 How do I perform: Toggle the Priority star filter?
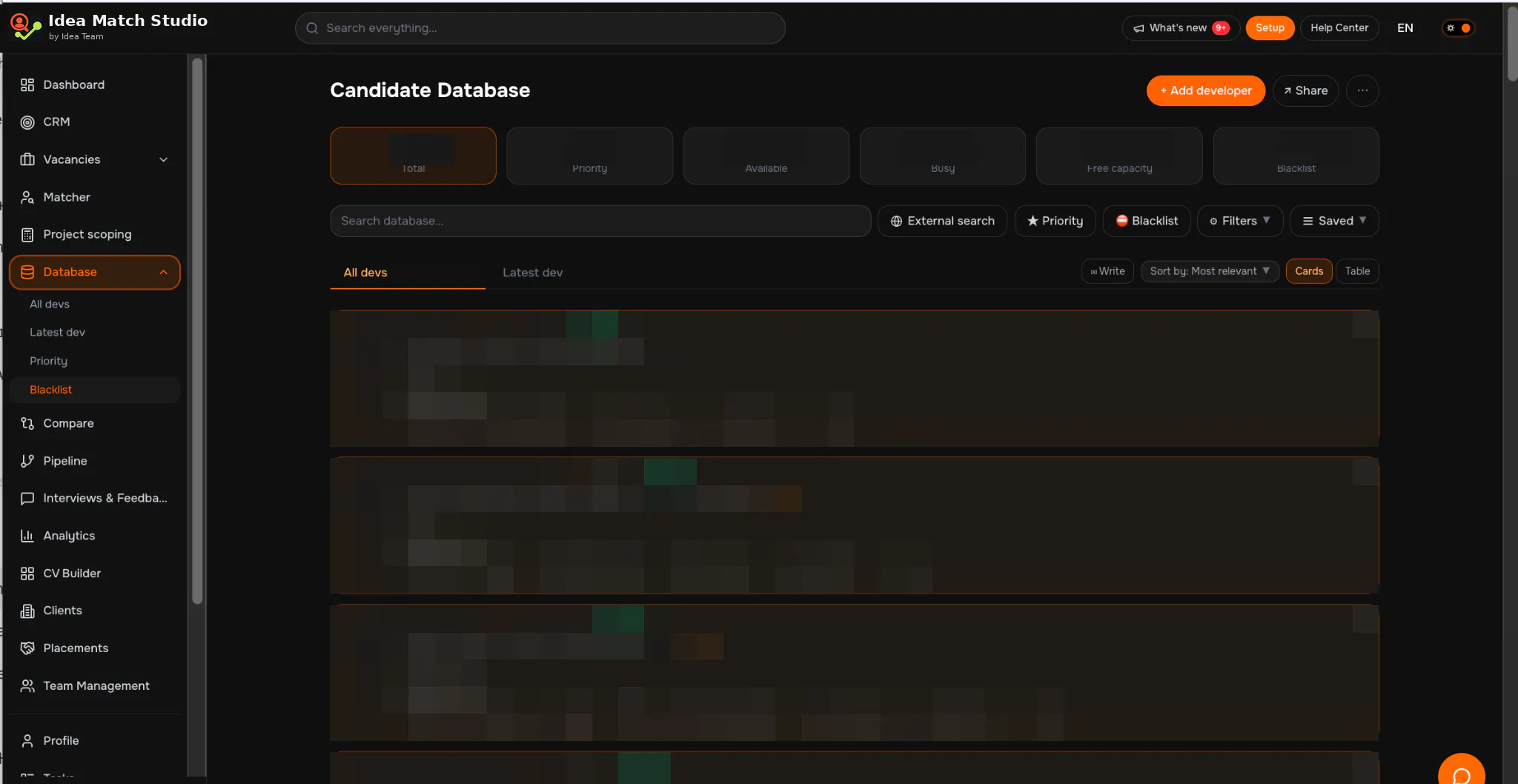click(x=1055, y=221)
